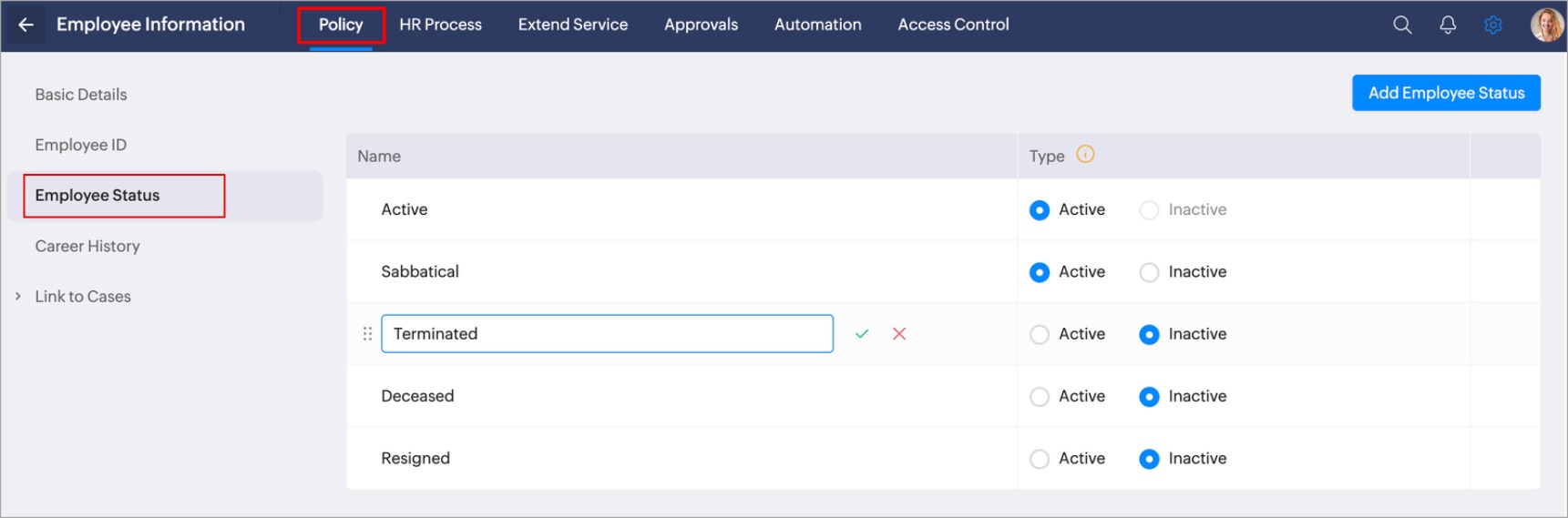Set Terminated type to Active

(x=1040, y=335)
